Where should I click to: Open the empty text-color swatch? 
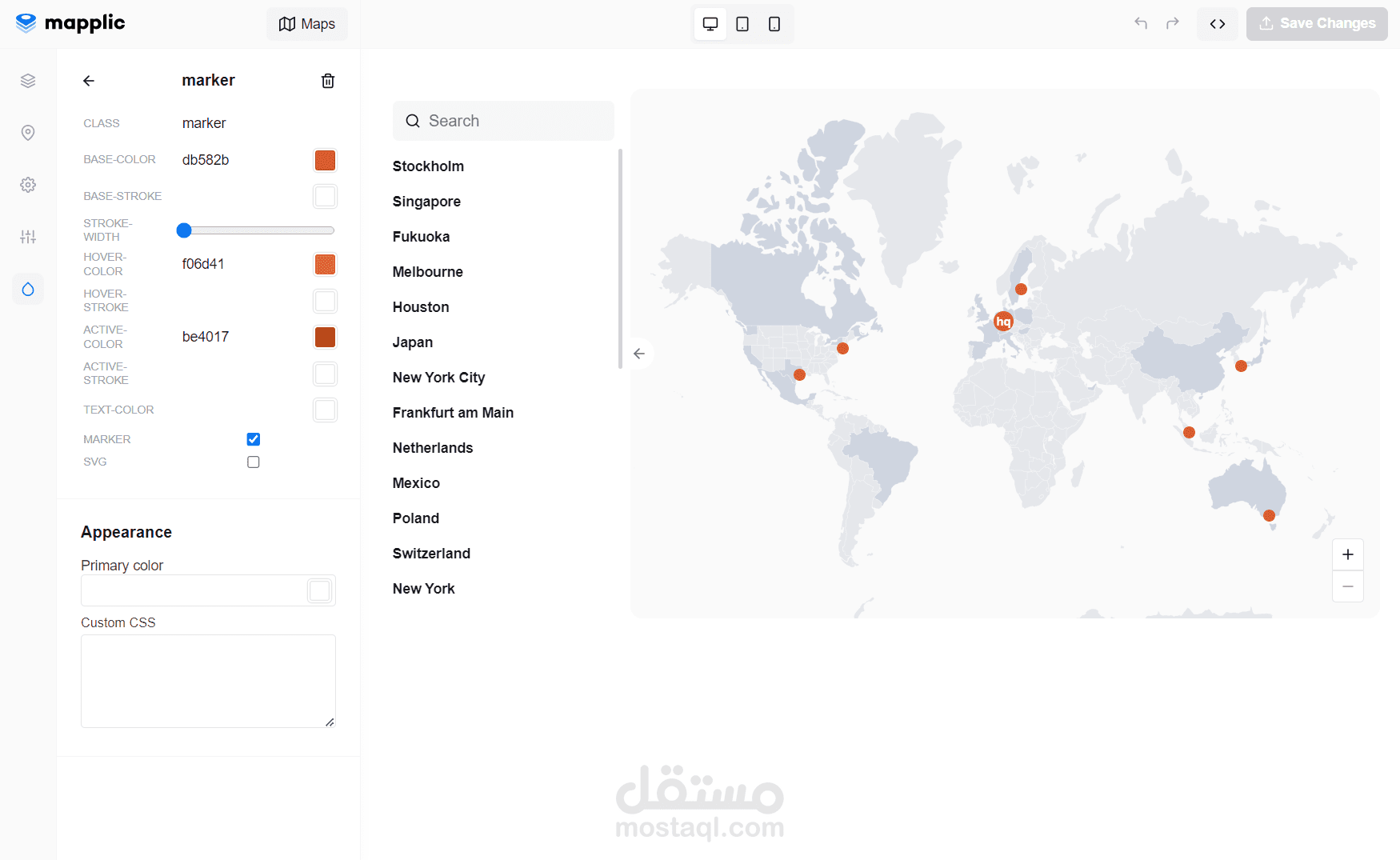(325, 410)
